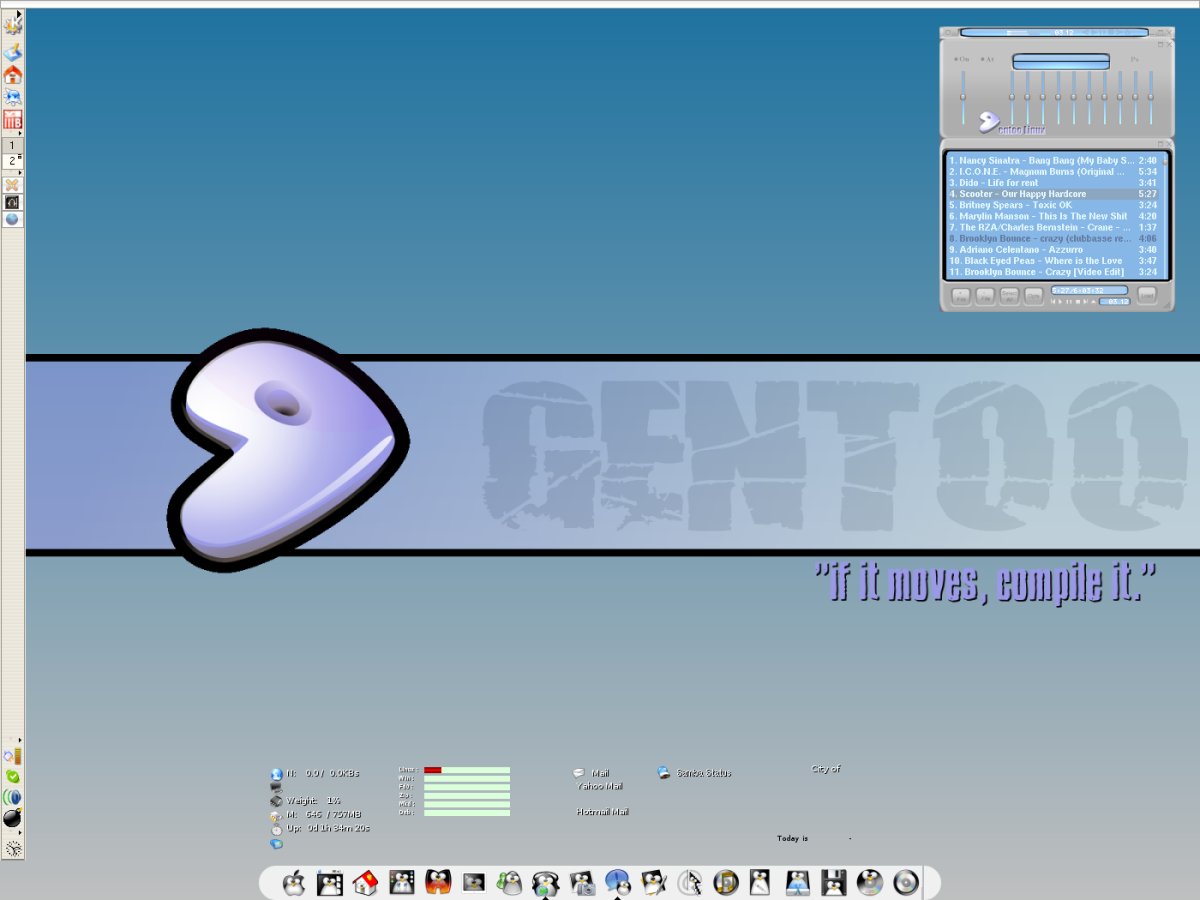Screen dimensions: 1200x900
Task: Click the playlist Remove File button
Action: tap(985, 296)
